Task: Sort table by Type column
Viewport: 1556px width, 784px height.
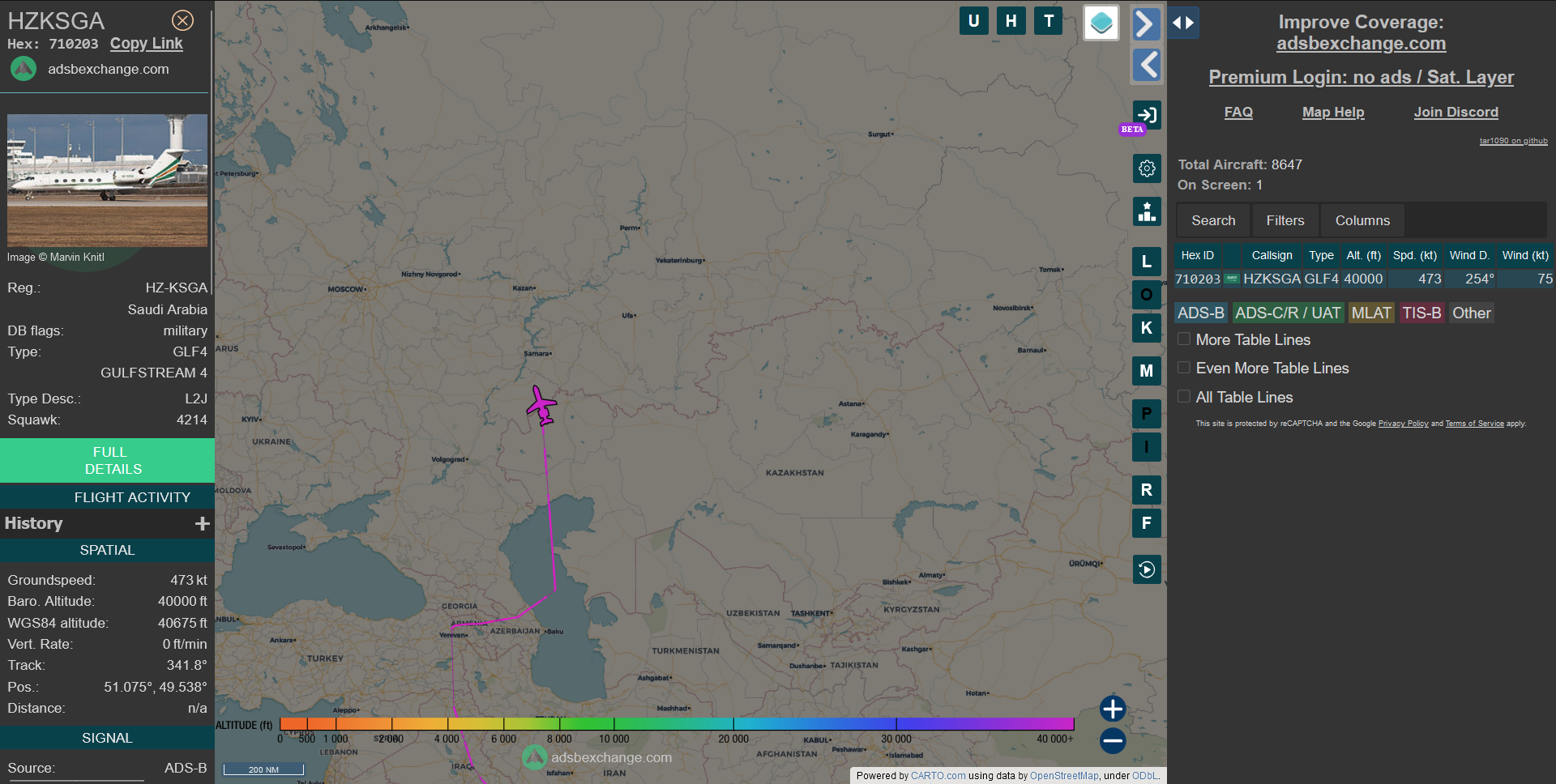Action: coord(1321,255)
